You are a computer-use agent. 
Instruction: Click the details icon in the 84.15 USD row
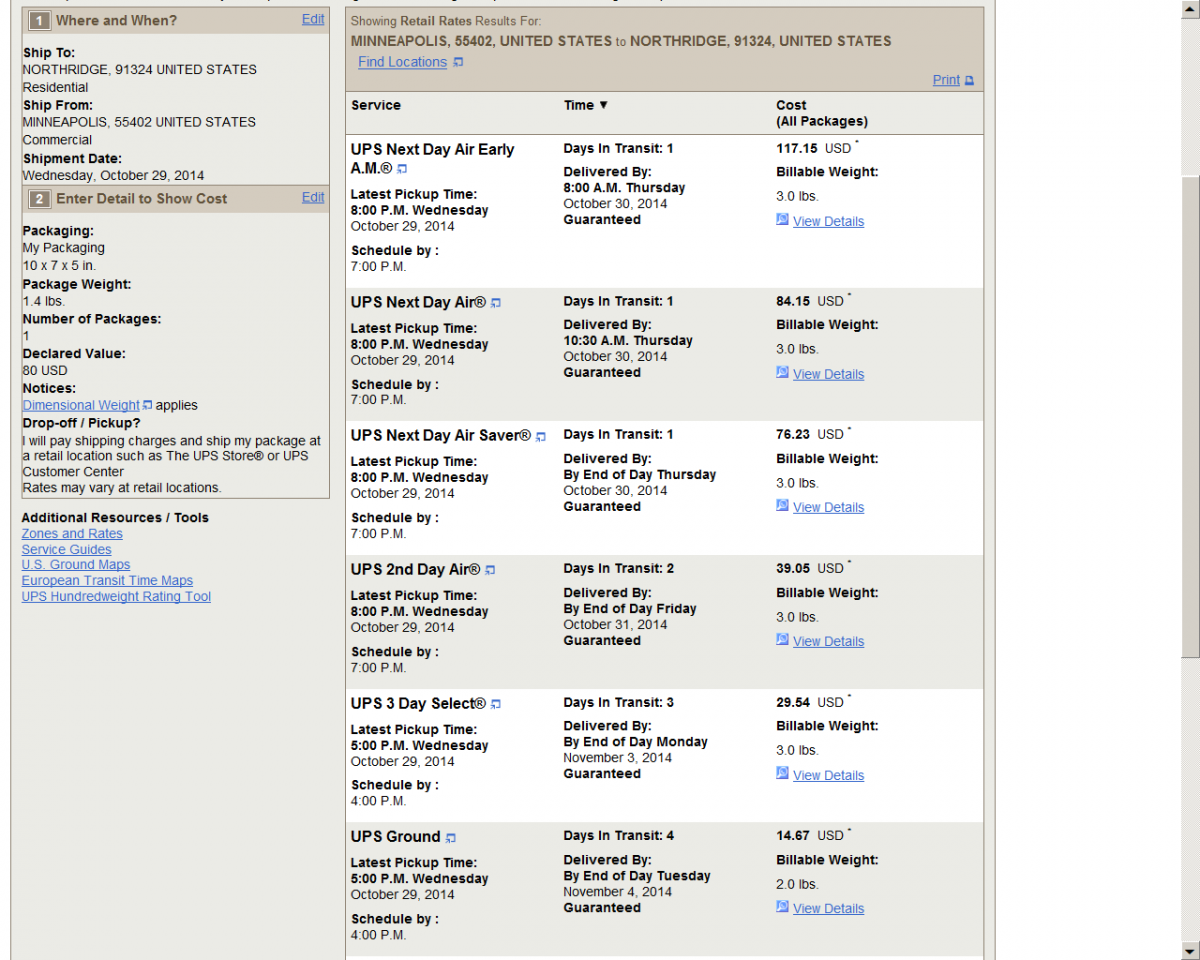pos(783,373)
